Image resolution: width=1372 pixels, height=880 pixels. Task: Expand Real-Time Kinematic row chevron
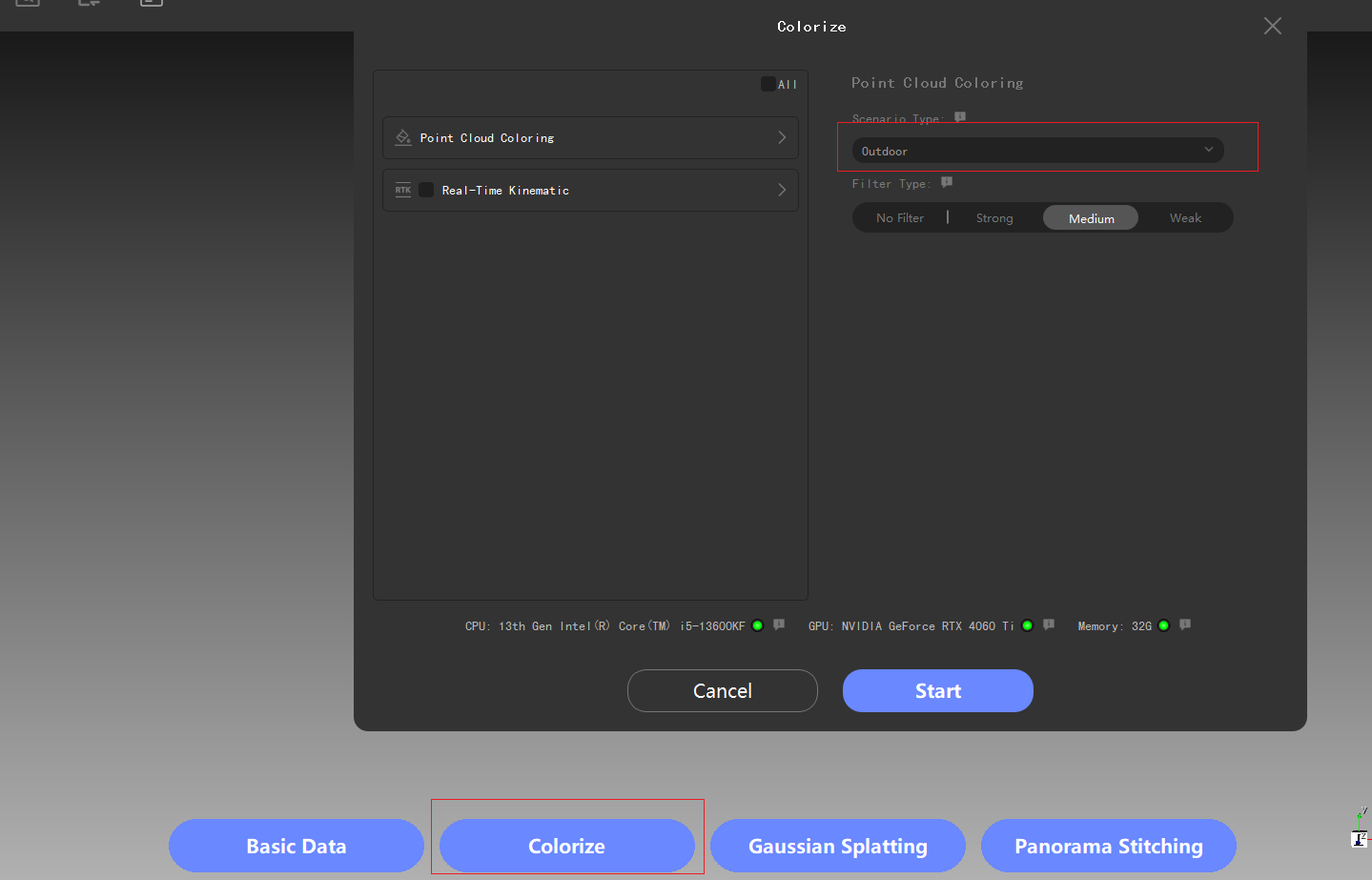[x=782, y=190]
